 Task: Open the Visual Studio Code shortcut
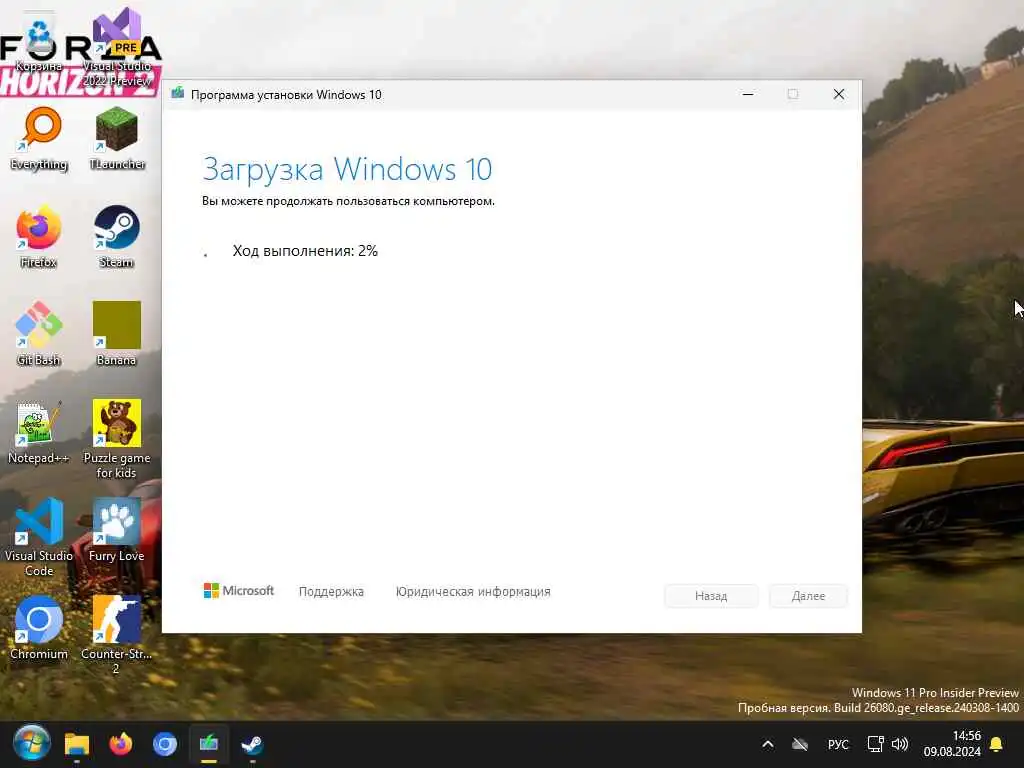39,537
